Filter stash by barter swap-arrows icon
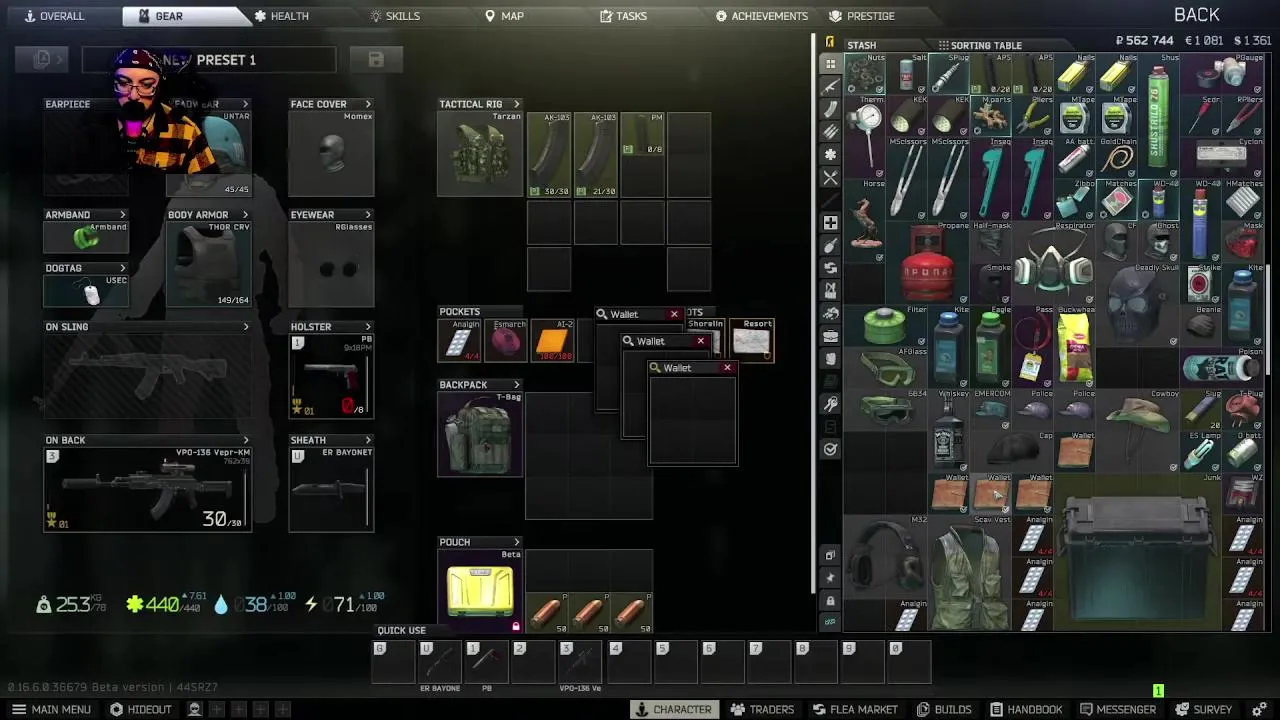Screen dimensions: 1280x720 (830, 268)
